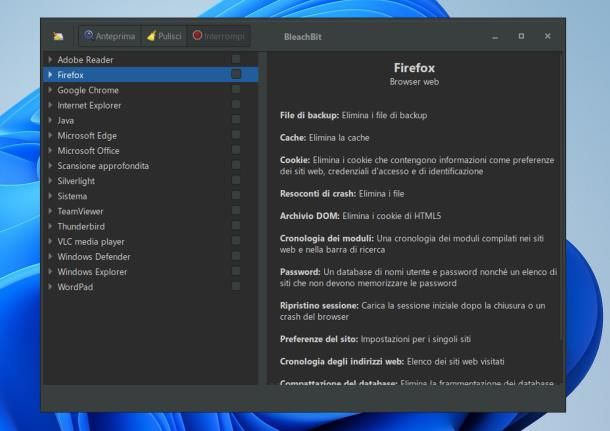
Task: Expand the Internet Explorer tree arrow
Action: 50,105
